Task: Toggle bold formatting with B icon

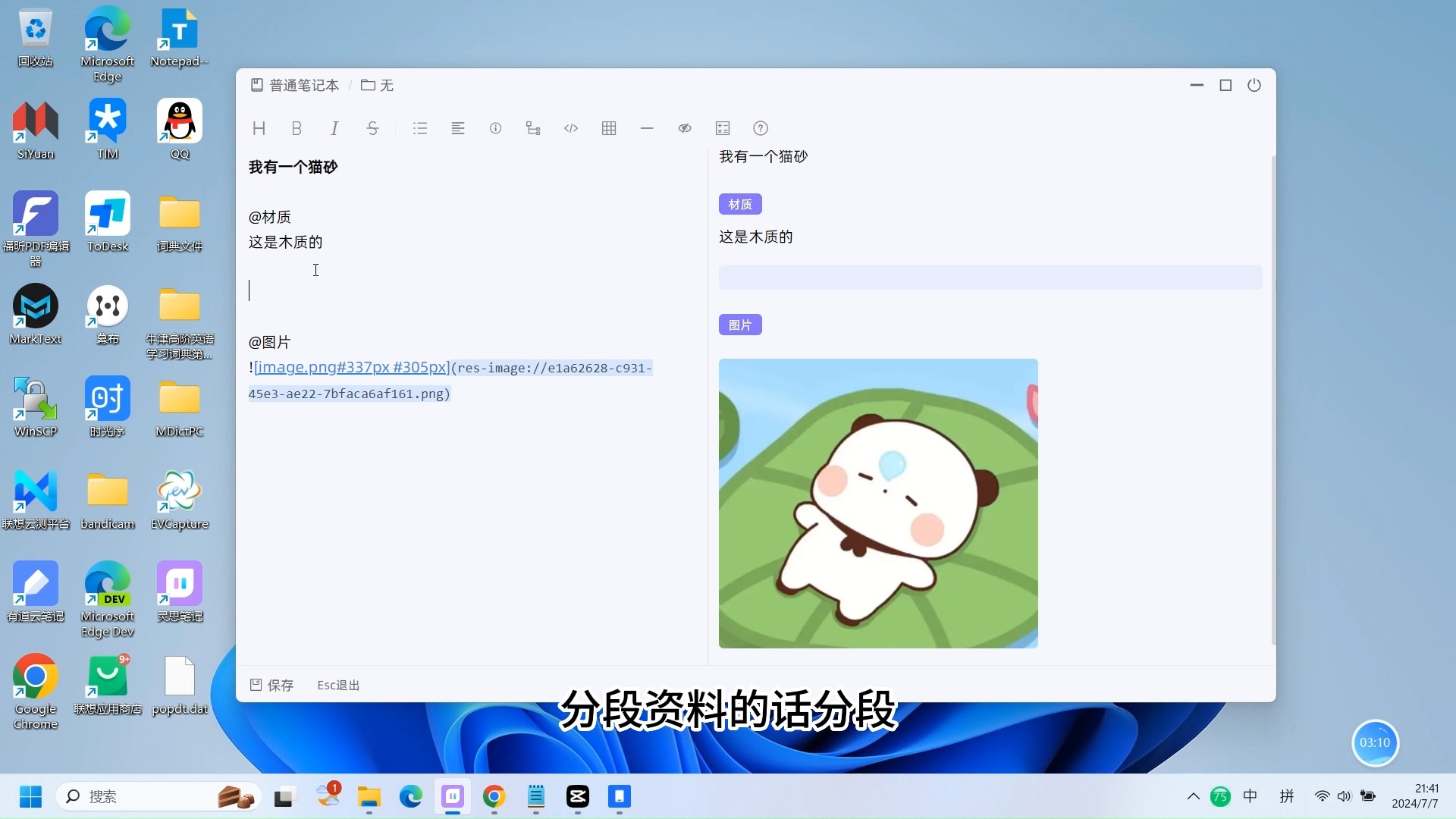Action: point(296,128)
